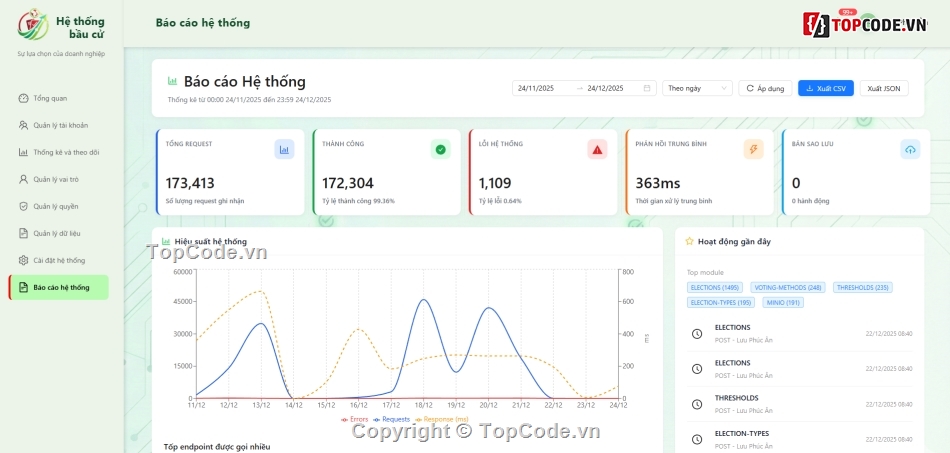Go to Quản lý tài khoản
Viewport: 950px width, 453px height.
[58, 125]
